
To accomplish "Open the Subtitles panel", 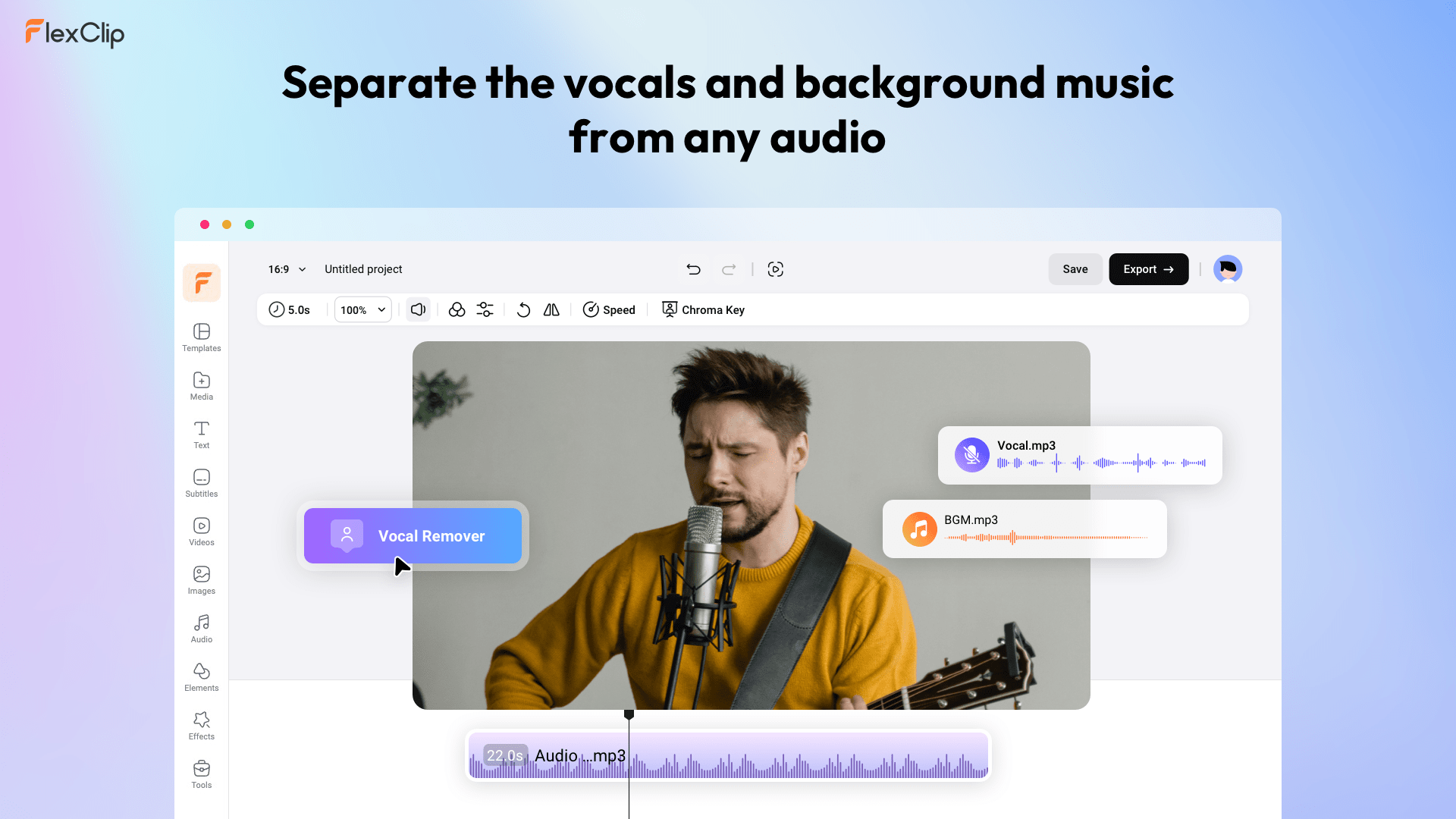I will click(x=200, y=483).
